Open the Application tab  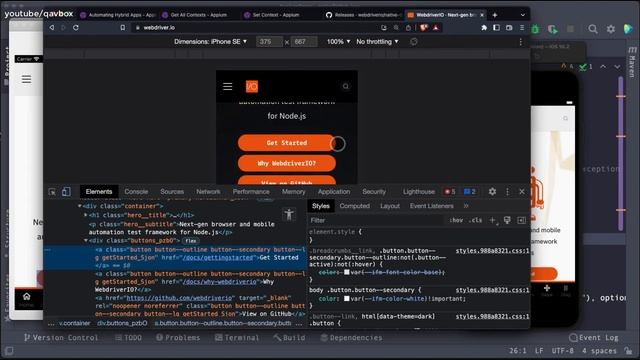[334, 191]
